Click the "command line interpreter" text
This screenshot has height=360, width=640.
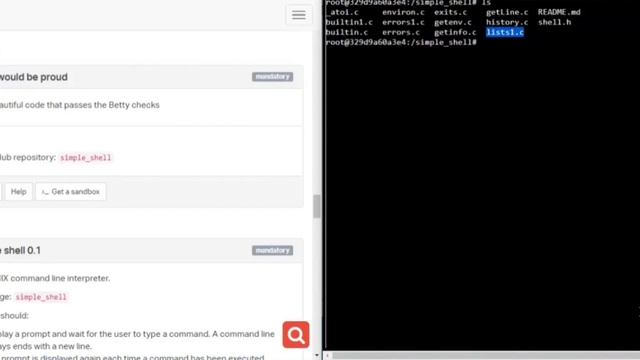(x=60, y=278)
